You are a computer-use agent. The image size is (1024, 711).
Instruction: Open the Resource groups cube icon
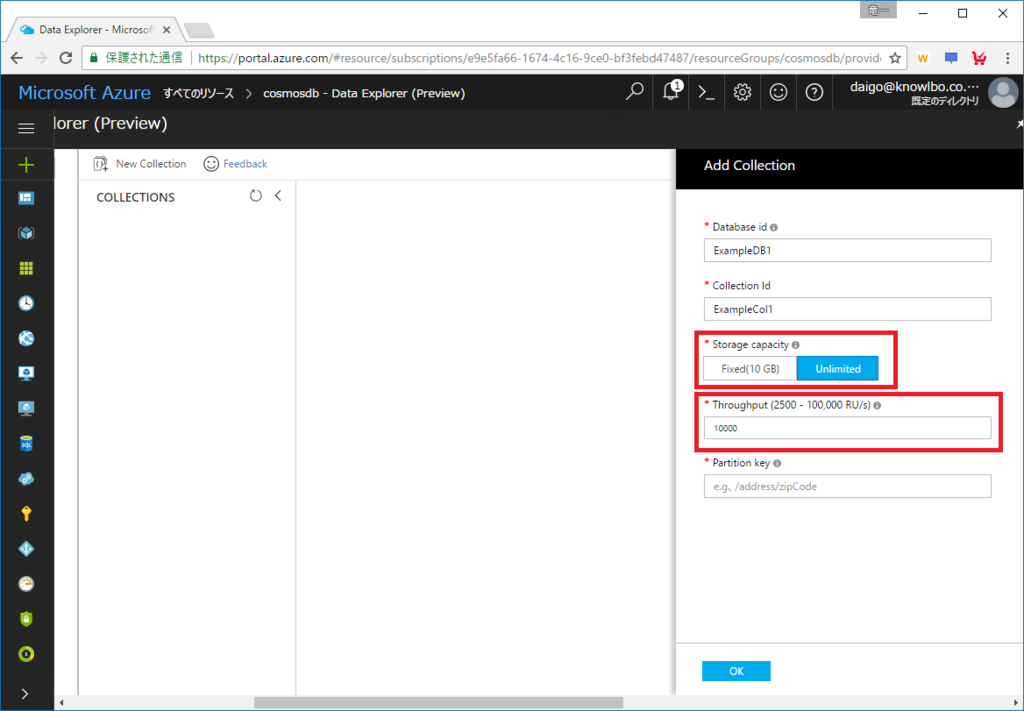click(26, 233)
